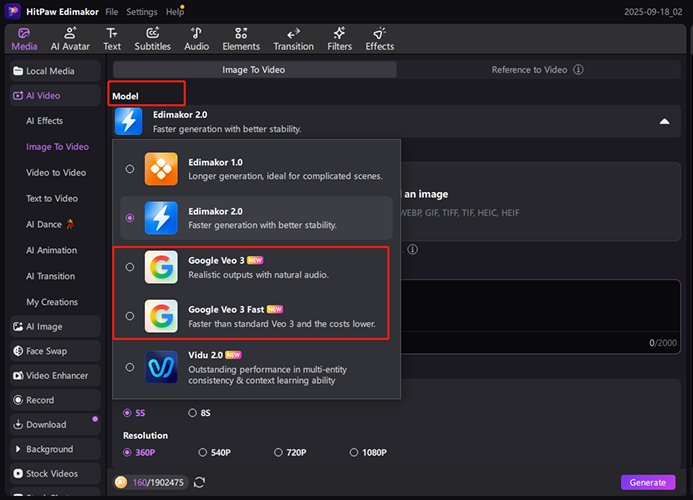Click the Elements toolbar icon

tap(241, 33)
